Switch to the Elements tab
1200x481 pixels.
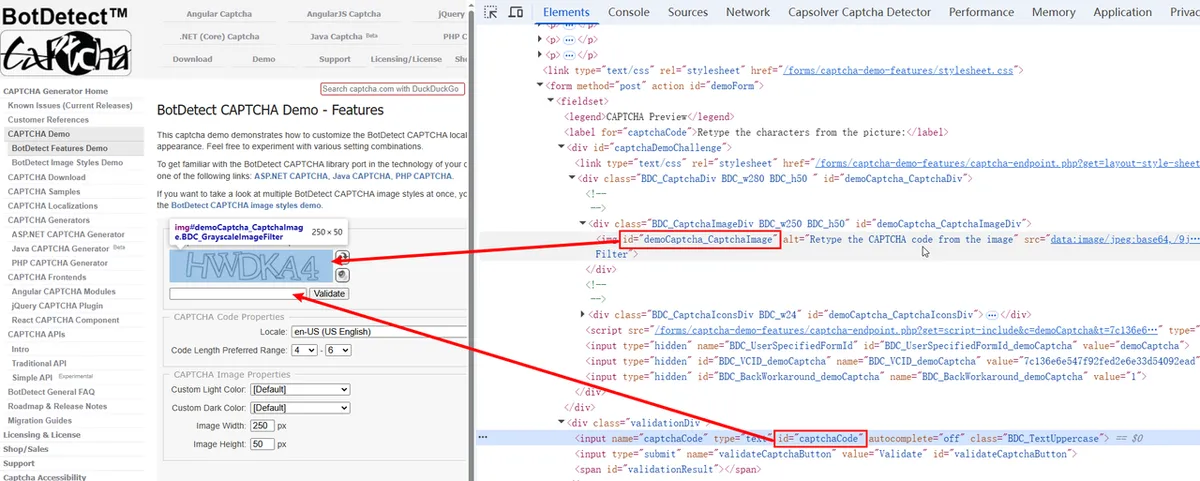(566, 12)
